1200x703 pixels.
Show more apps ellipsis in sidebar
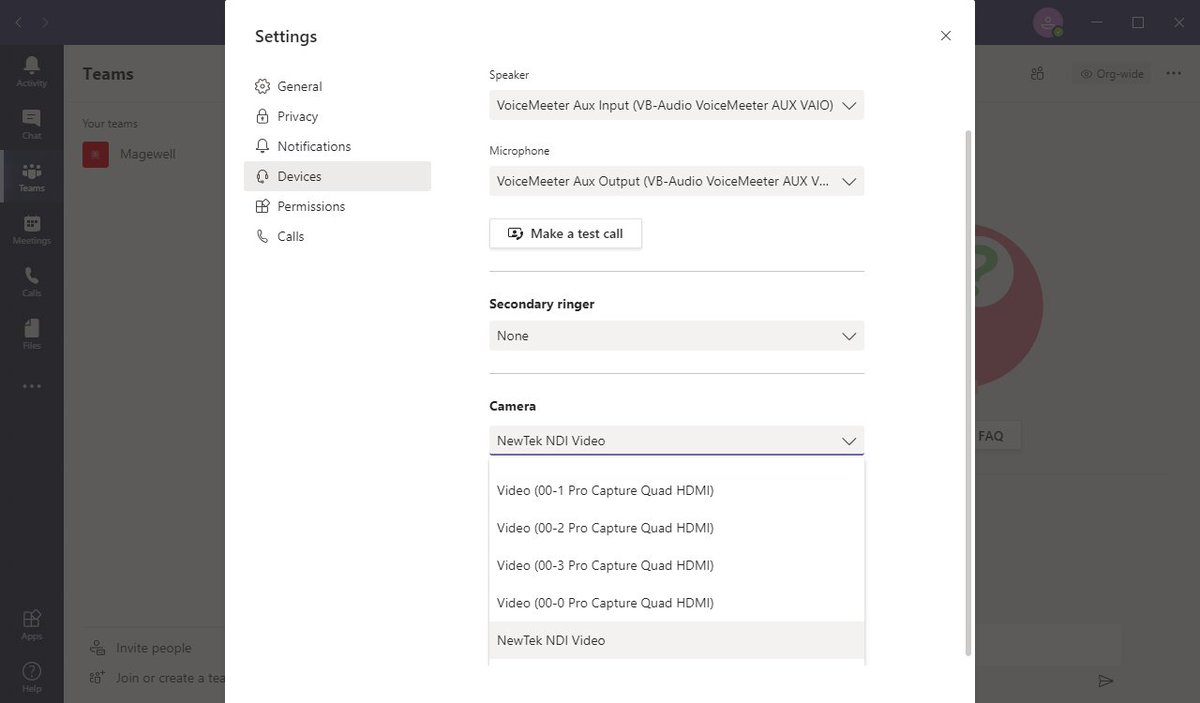pyautogui.click(x=31, y=386)
